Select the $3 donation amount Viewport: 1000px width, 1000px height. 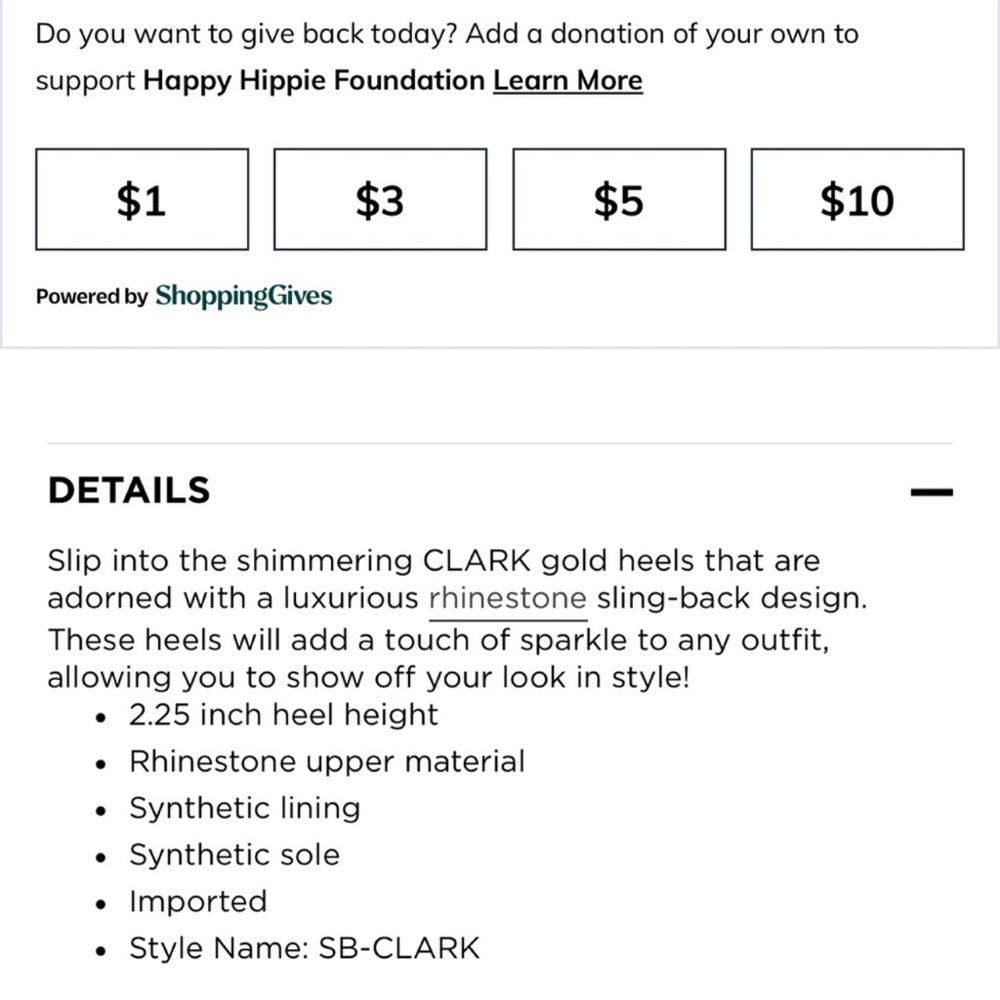click(x=380, y=199)
